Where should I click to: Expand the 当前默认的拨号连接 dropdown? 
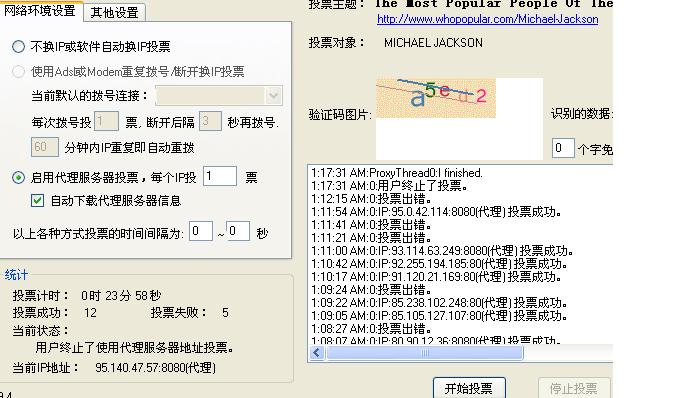pyautogui.click(x=274, y=95)
